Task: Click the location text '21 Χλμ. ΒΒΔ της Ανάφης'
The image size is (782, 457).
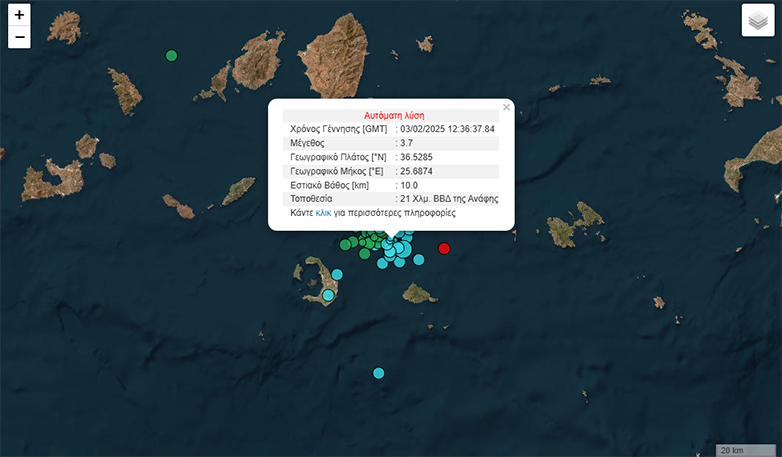Action: [449, 199]
